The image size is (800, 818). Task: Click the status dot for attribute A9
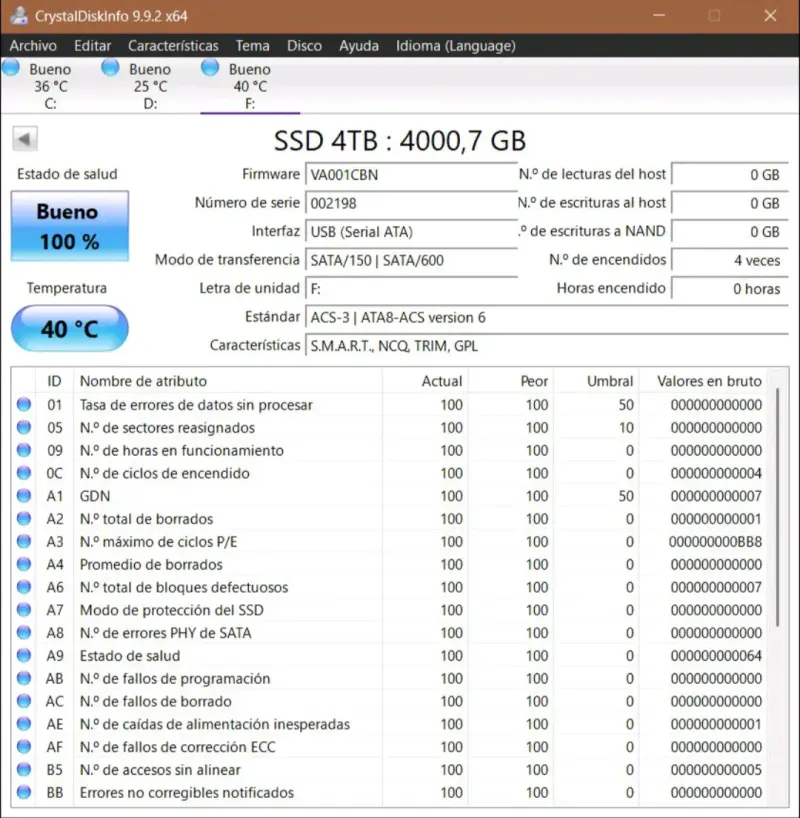click(24, 655)
